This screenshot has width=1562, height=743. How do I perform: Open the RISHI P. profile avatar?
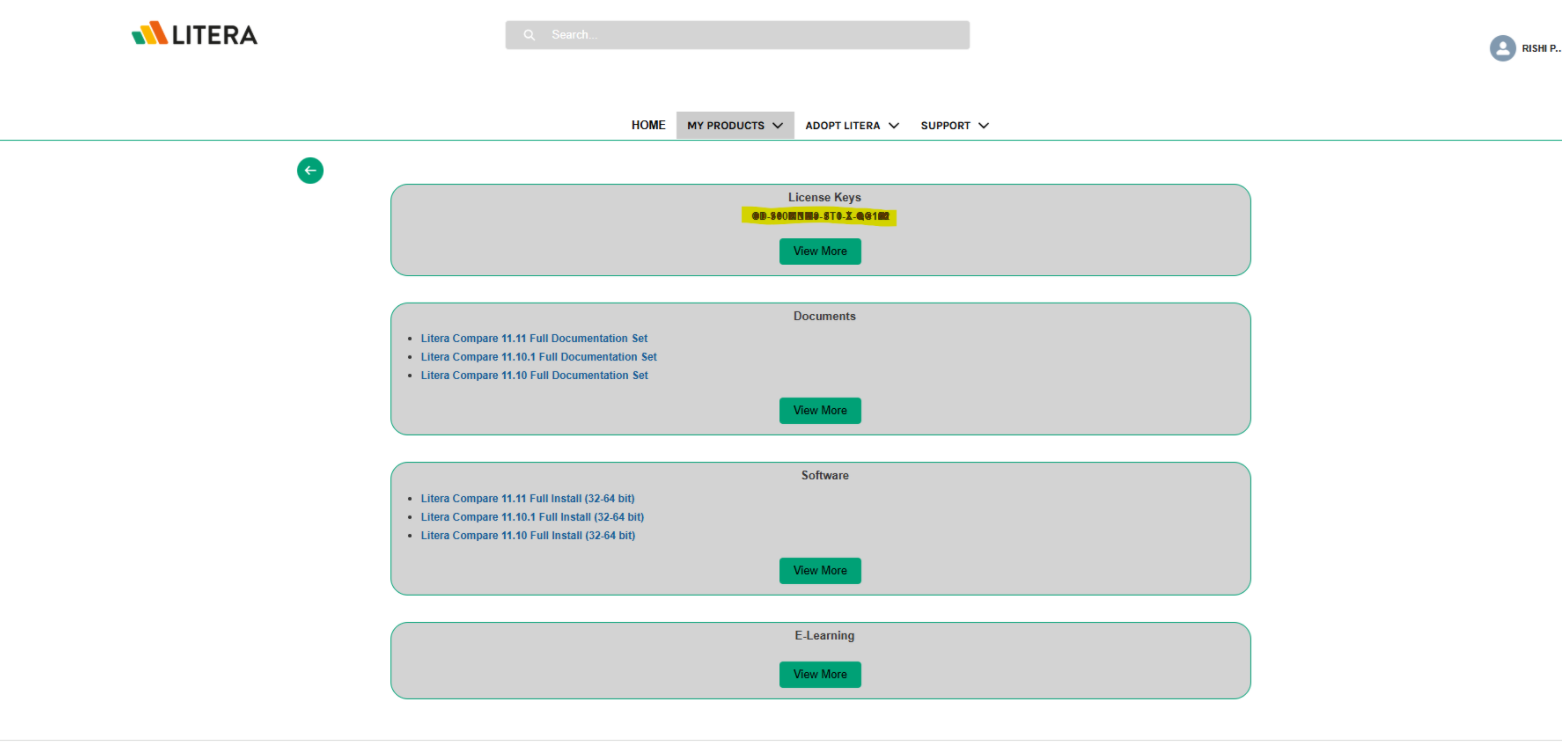[1502, 48]
